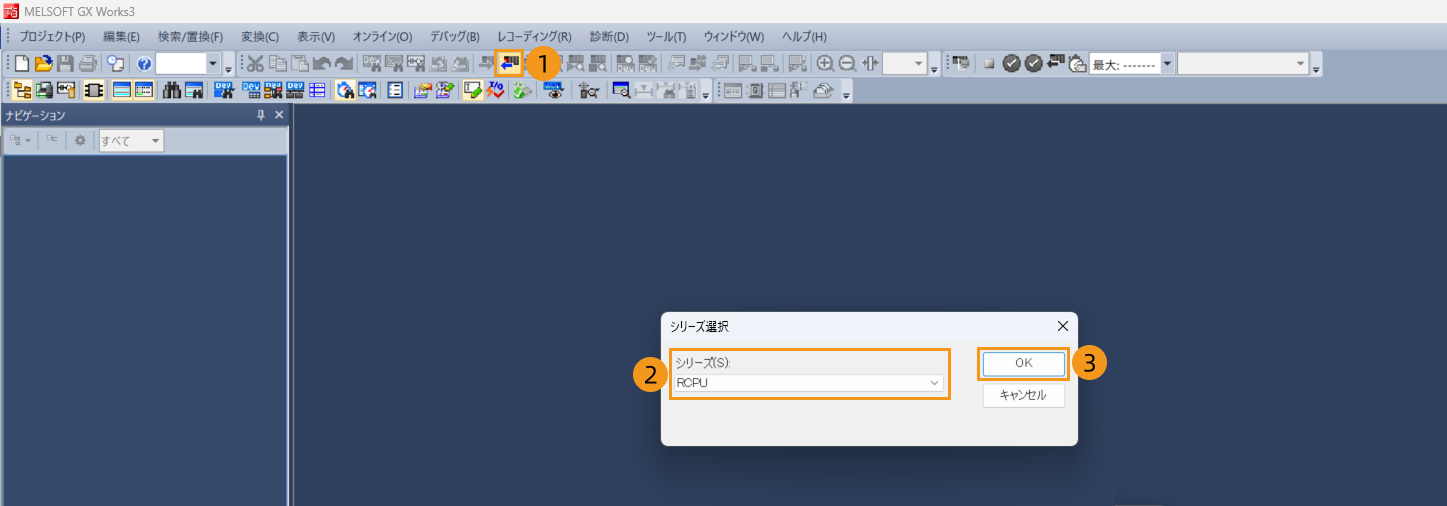Expand toolbar options arrow after wide combo
This screenshot has height=506, width=1447.
1316,69
